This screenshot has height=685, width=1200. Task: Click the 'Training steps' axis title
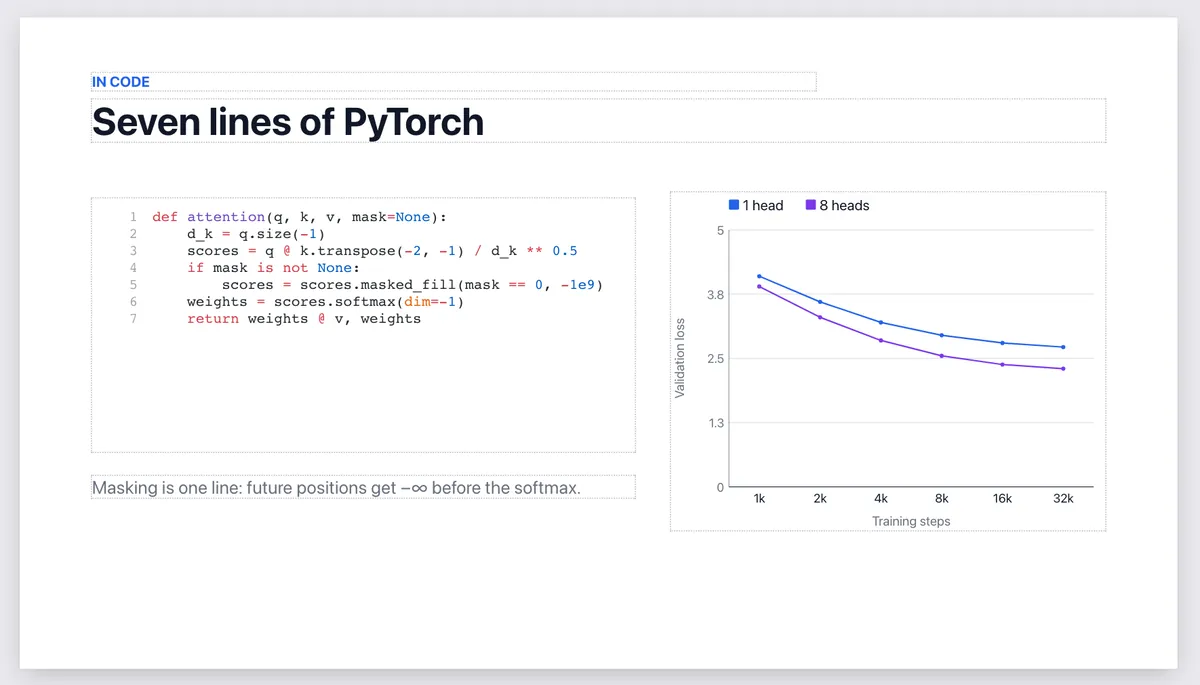tap(911, 521)
